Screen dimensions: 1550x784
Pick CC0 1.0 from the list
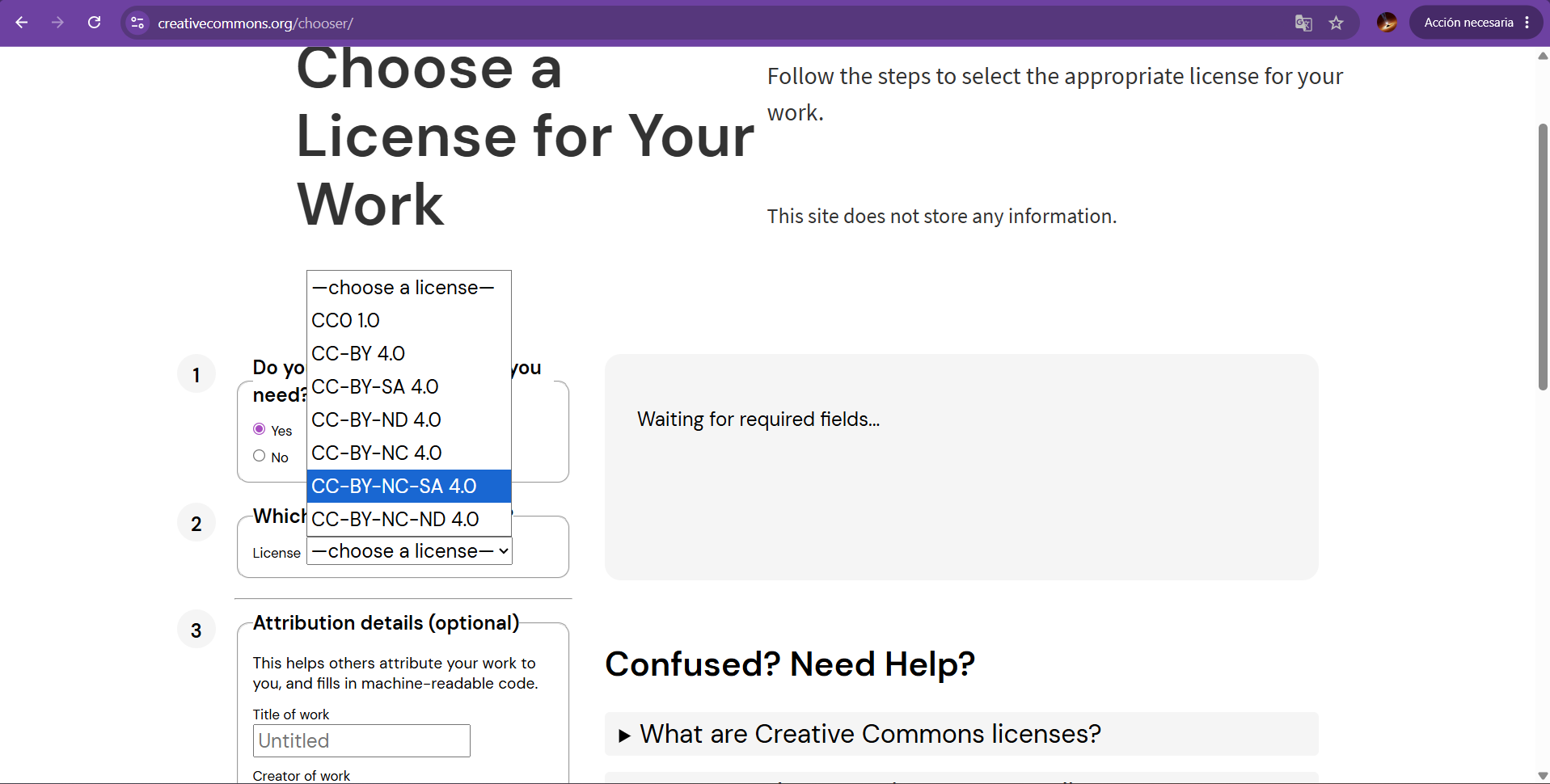(x=409, y=320)
